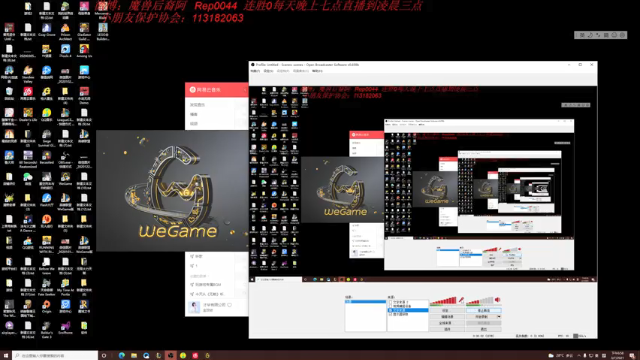The image size is (640, 360).
Task: Click the OBS icon on the taskbar
Action: [x=170, y=355]
